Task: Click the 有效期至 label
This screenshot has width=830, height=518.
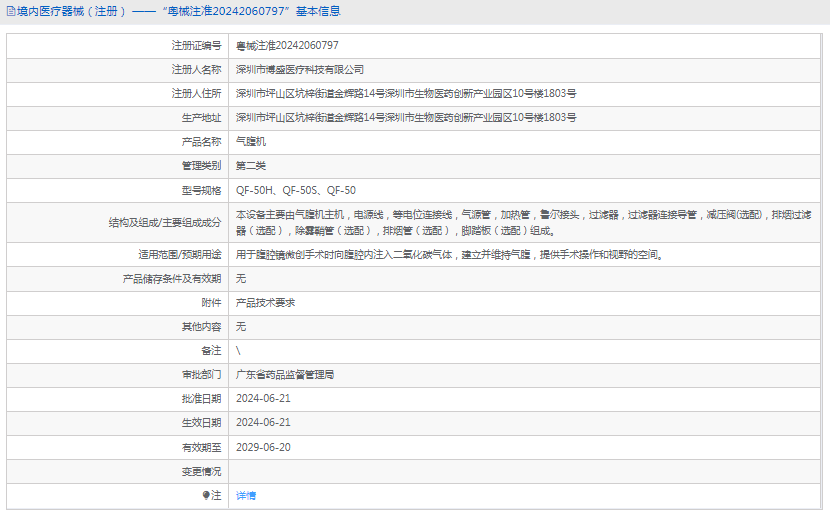Action: [201, 448]
